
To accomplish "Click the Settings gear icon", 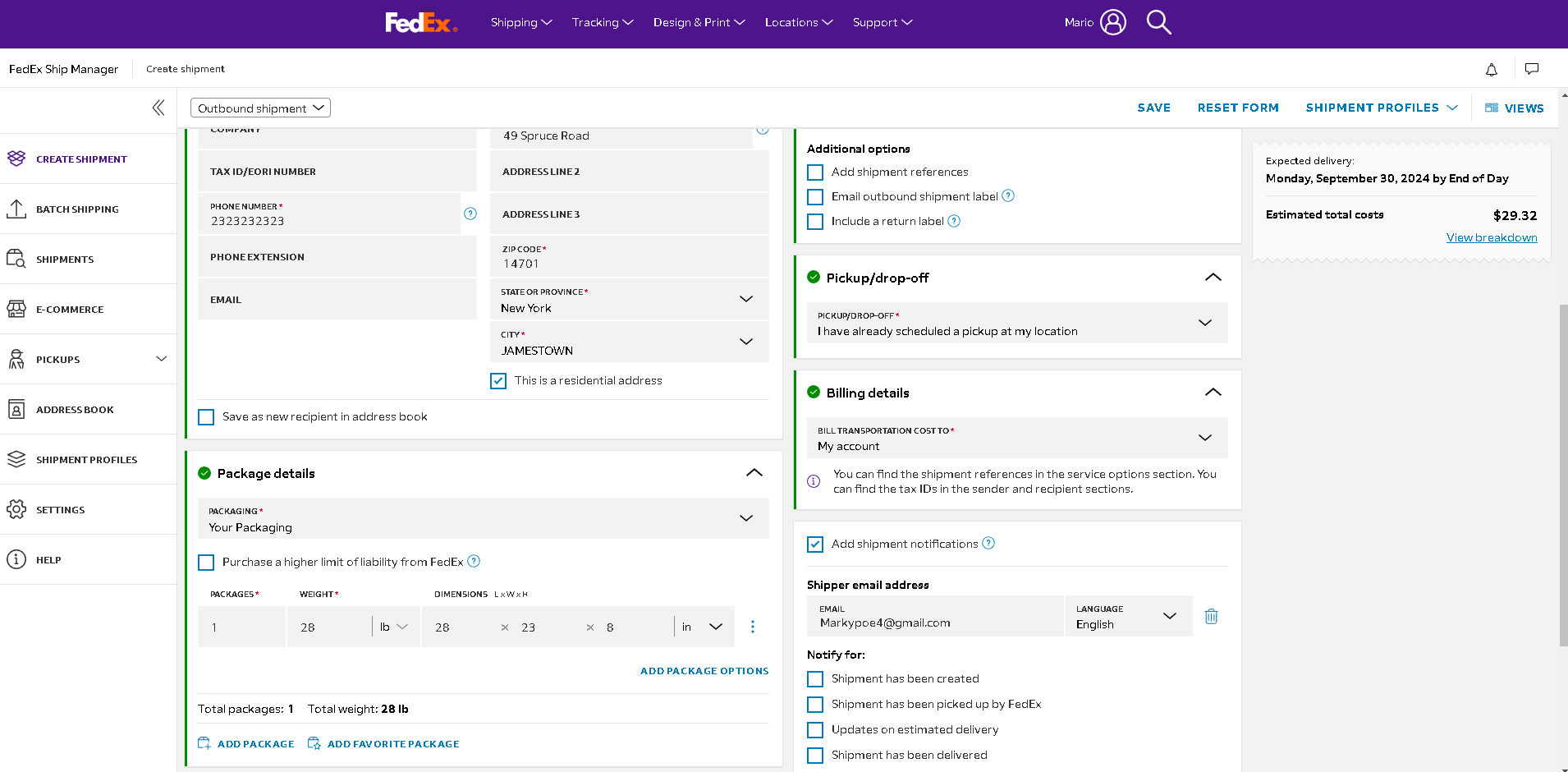I will point(16,509).
